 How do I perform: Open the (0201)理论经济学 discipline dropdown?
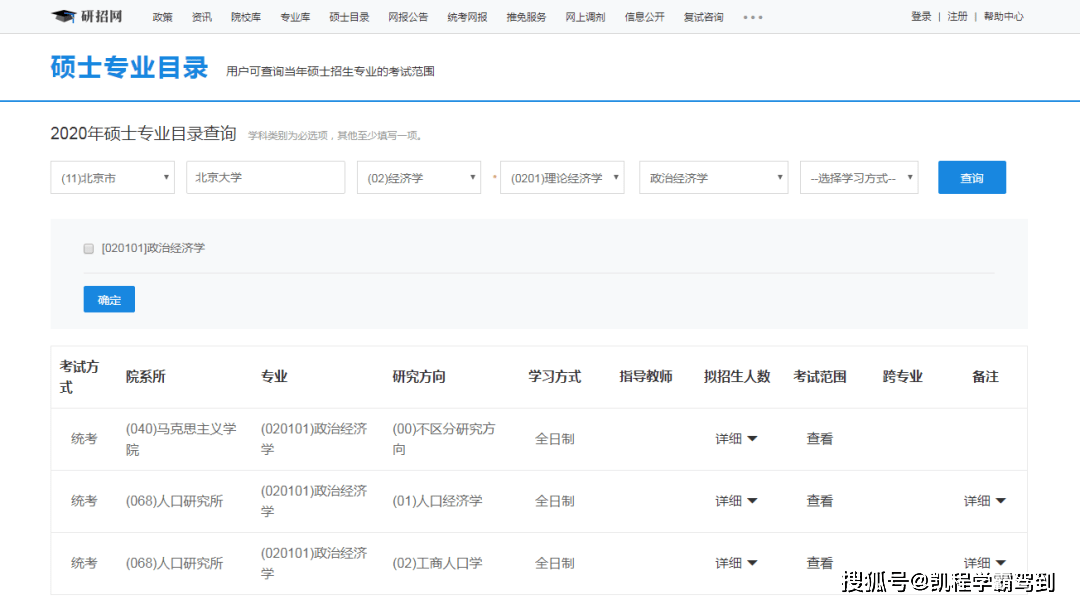tap(562, 178)
